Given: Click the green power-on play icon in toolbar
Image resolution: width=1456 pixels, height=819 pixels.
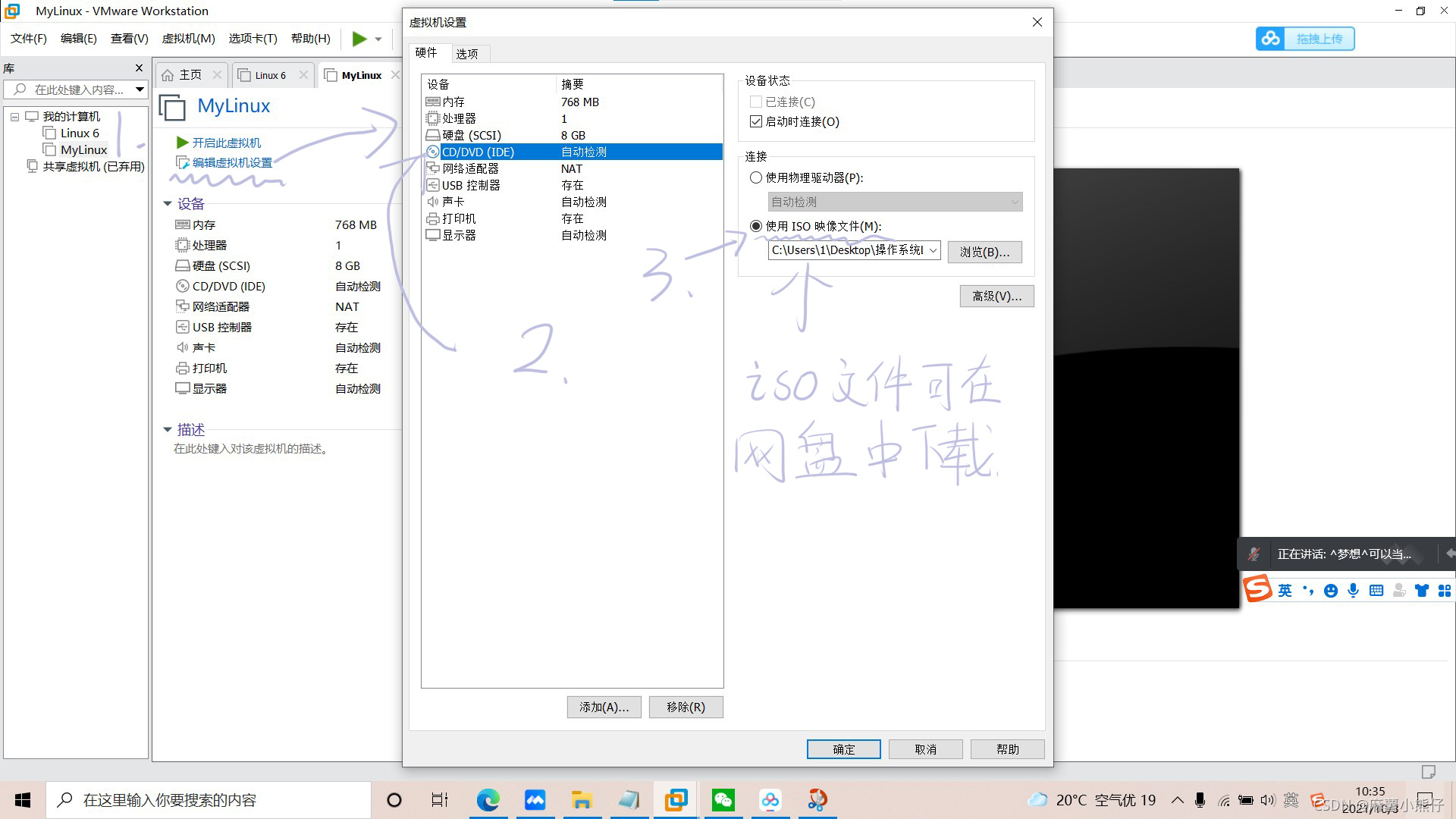Looking at the screenshot, I should [359, 39].
